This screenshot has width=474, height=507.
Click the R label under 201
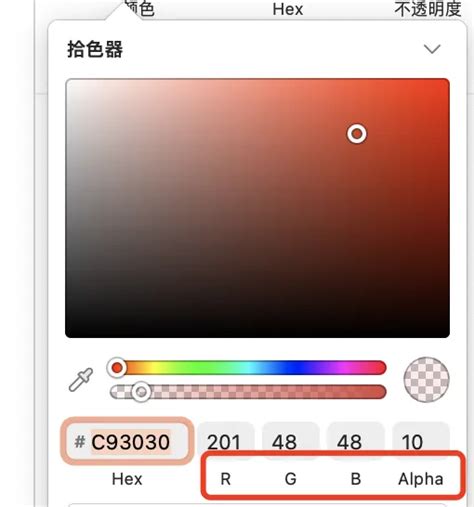pyautogui.click(x=226, y=479)
